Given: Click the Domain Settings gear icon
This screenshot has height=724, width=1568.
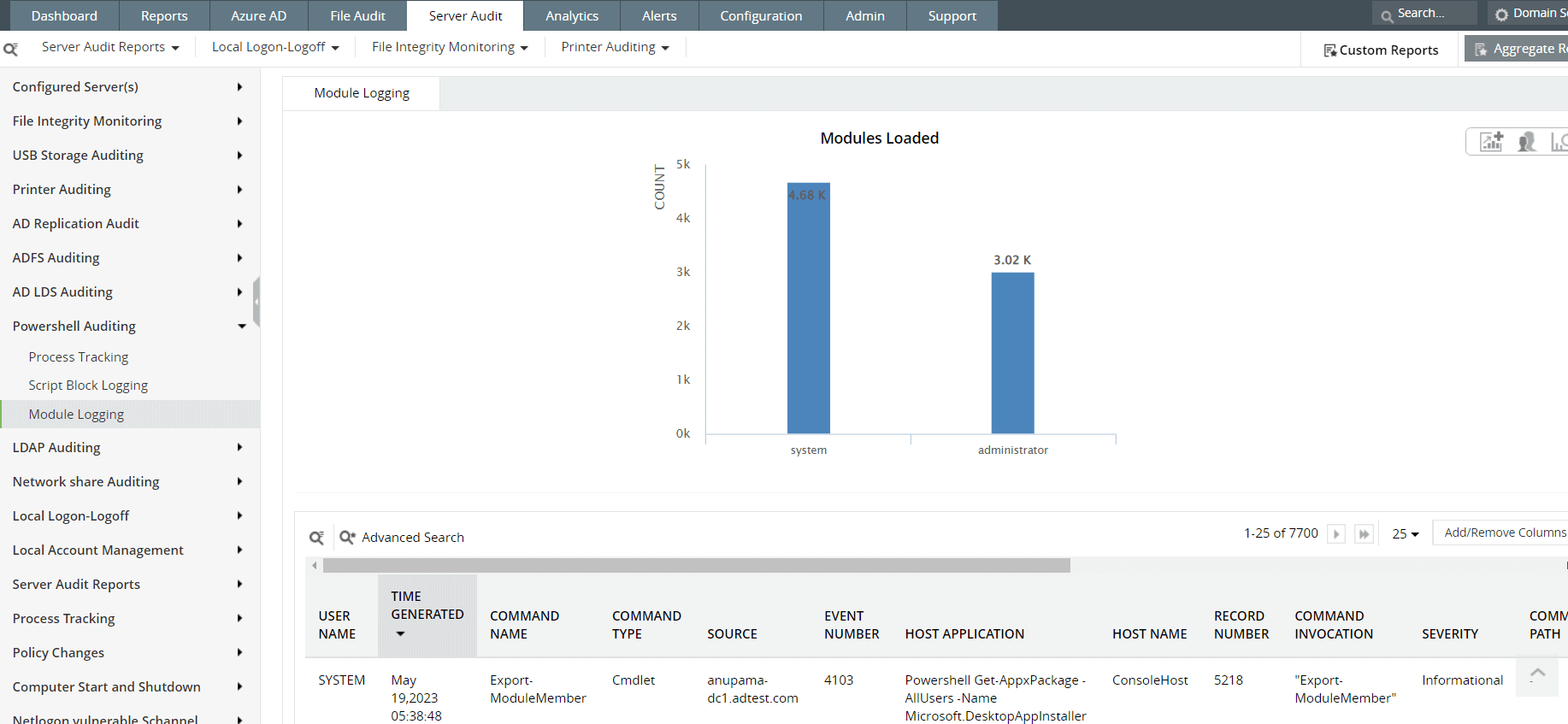Looking at the screenshot, I should [x=1501, y=15].
